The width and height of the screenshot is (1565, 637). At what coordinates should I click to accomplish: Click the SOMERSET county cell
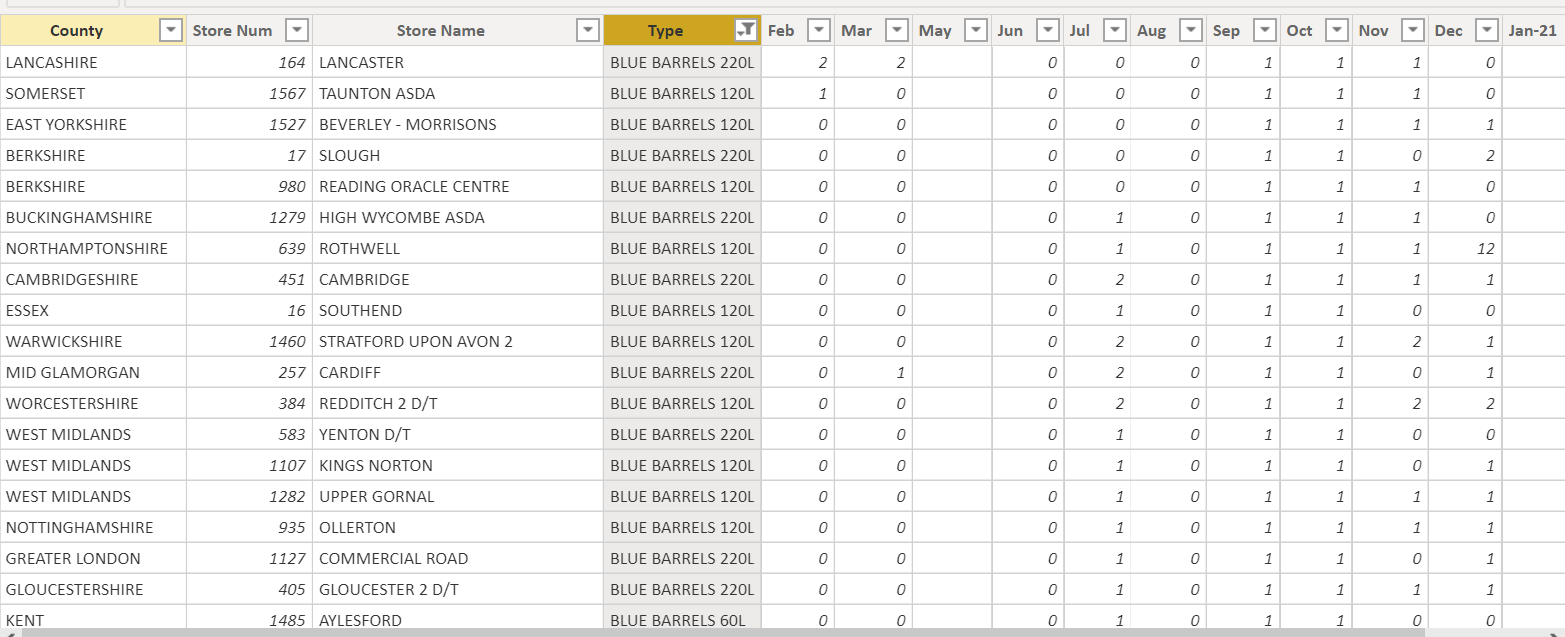tap(93, 93)
